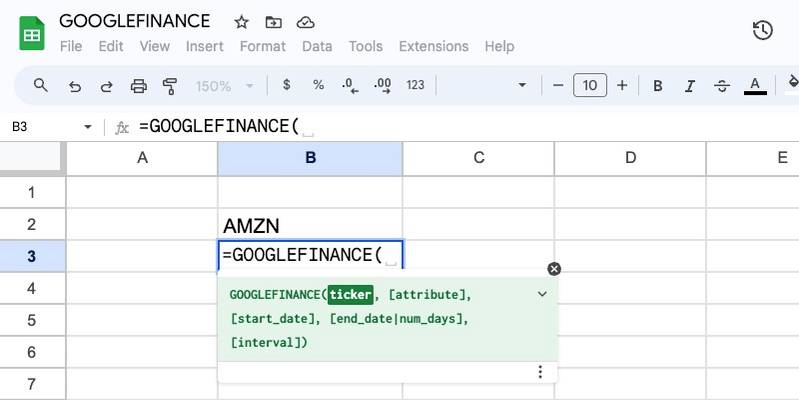
Task: Click the fx function icon
Action: click(122, 127)
